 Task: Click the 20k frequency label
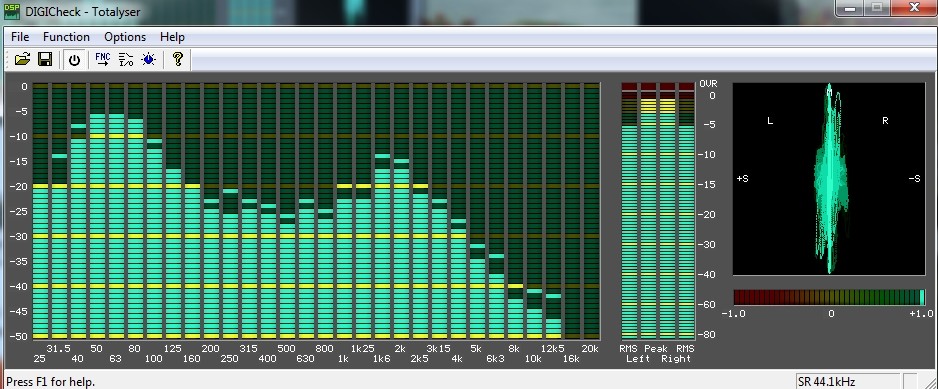pos(590,348)
